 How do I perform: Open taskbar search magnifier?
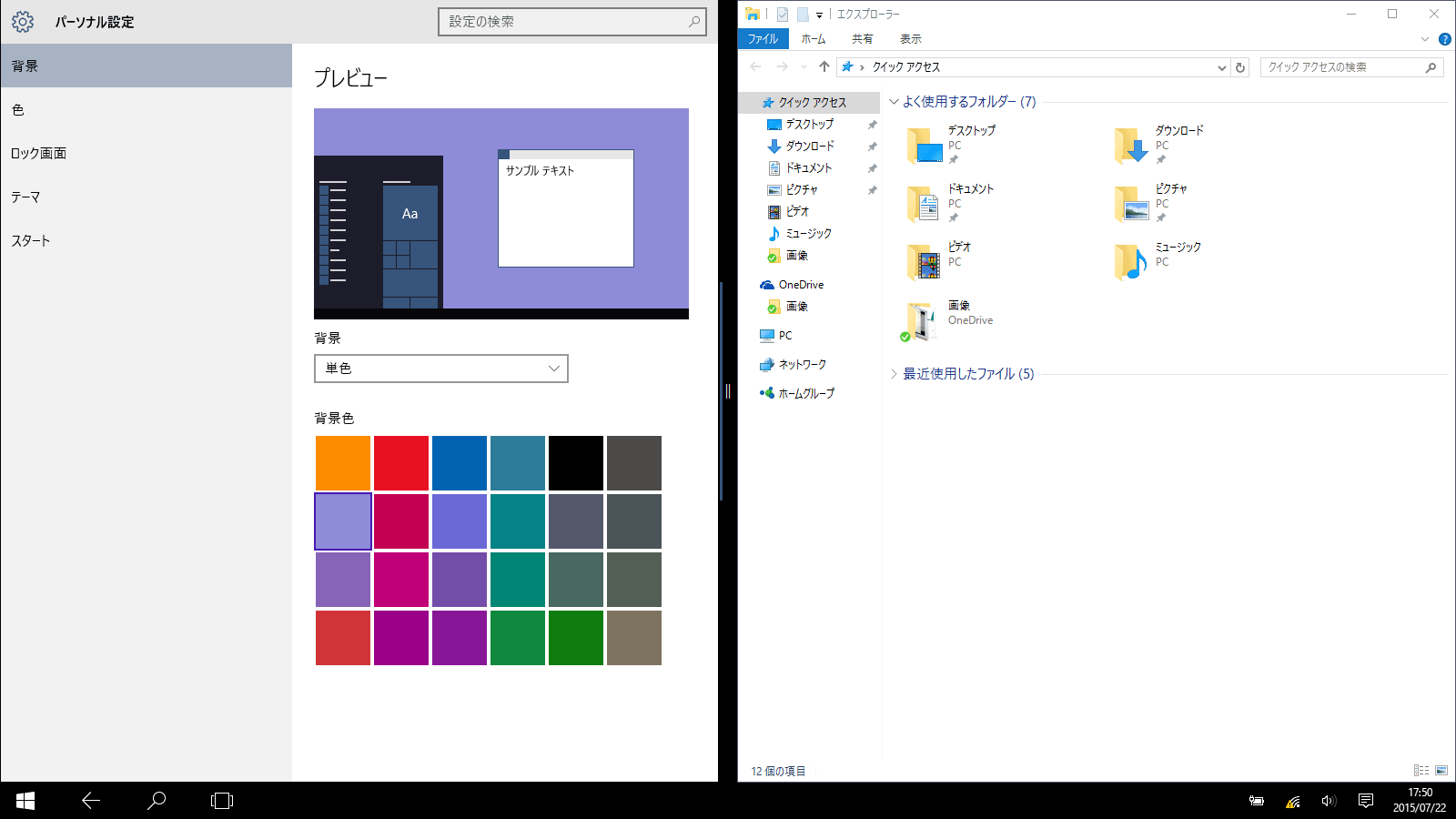(157, 801)
